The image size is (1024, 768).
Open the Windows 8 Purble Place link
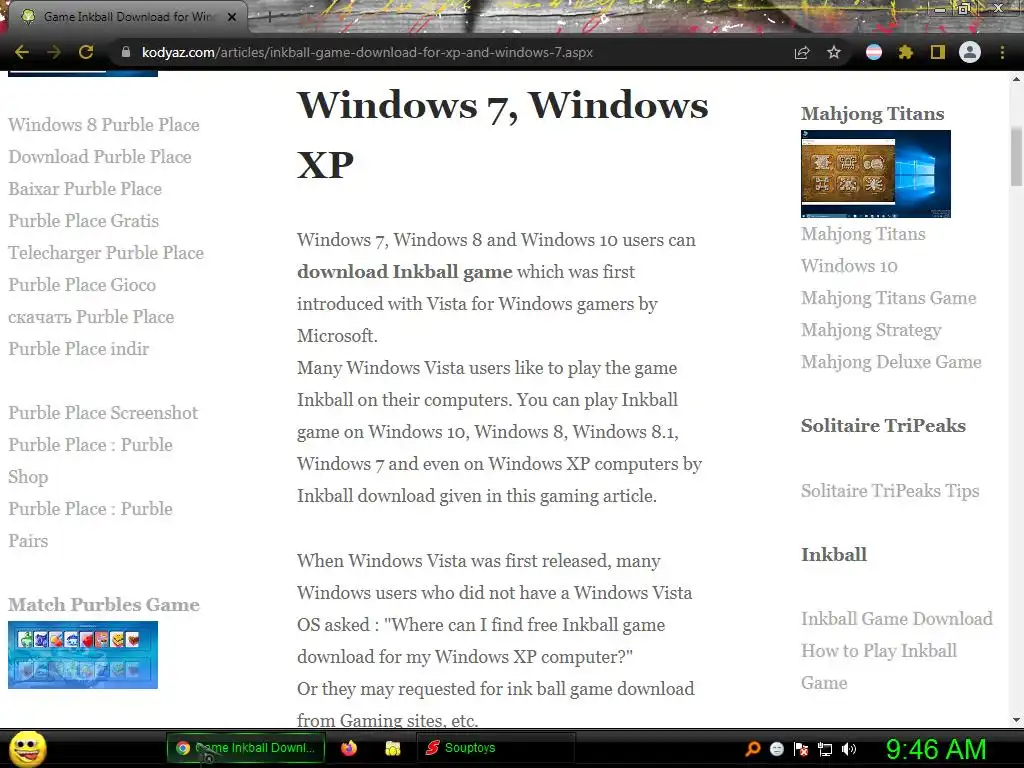pos(104,125)
